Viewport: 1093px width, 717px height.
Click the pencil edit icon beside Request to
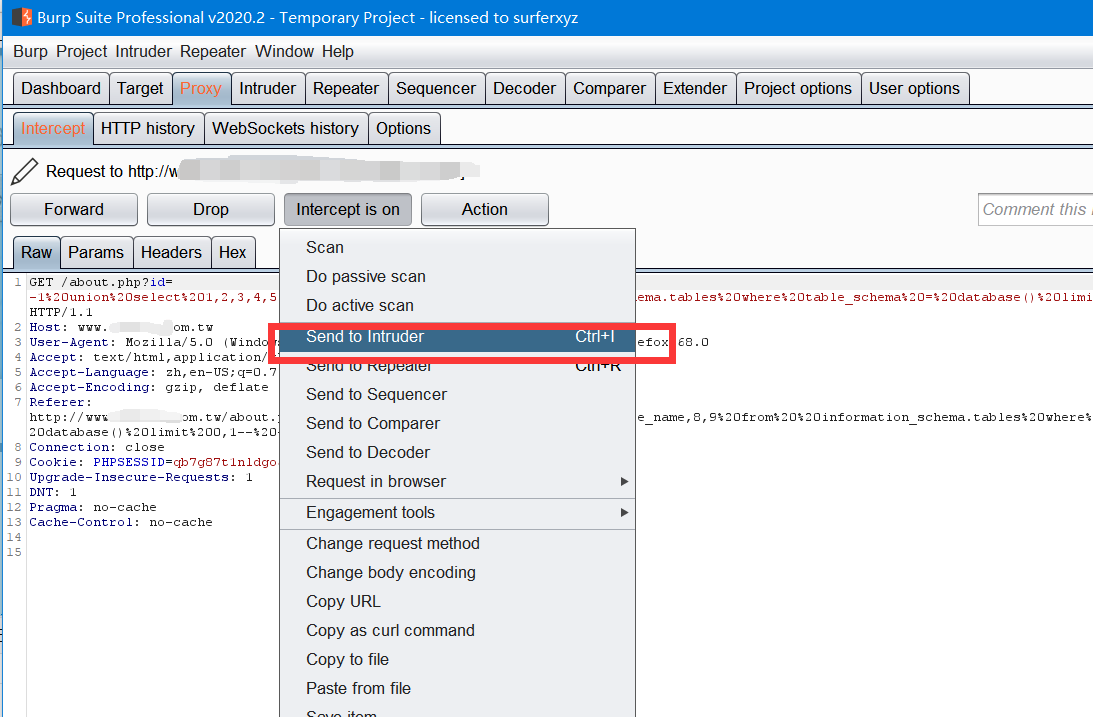24,171
